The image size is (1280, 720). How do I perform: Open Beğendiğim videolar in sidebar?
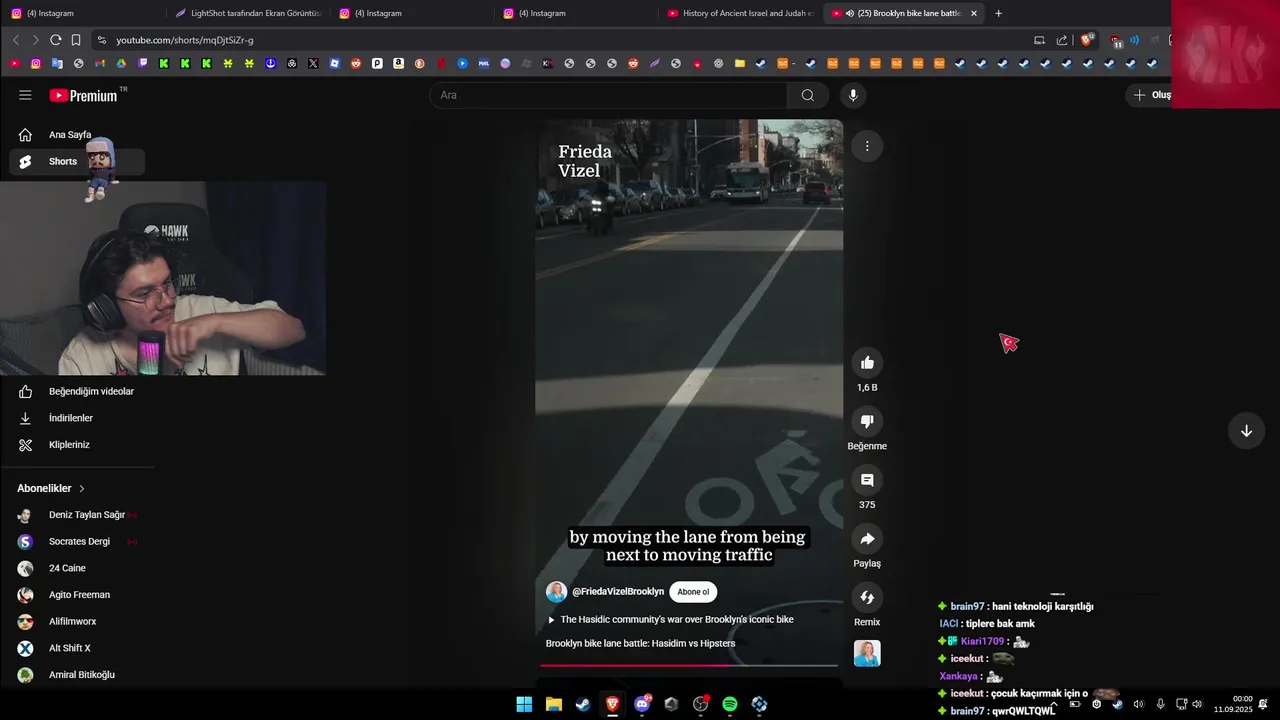(77, 392)
